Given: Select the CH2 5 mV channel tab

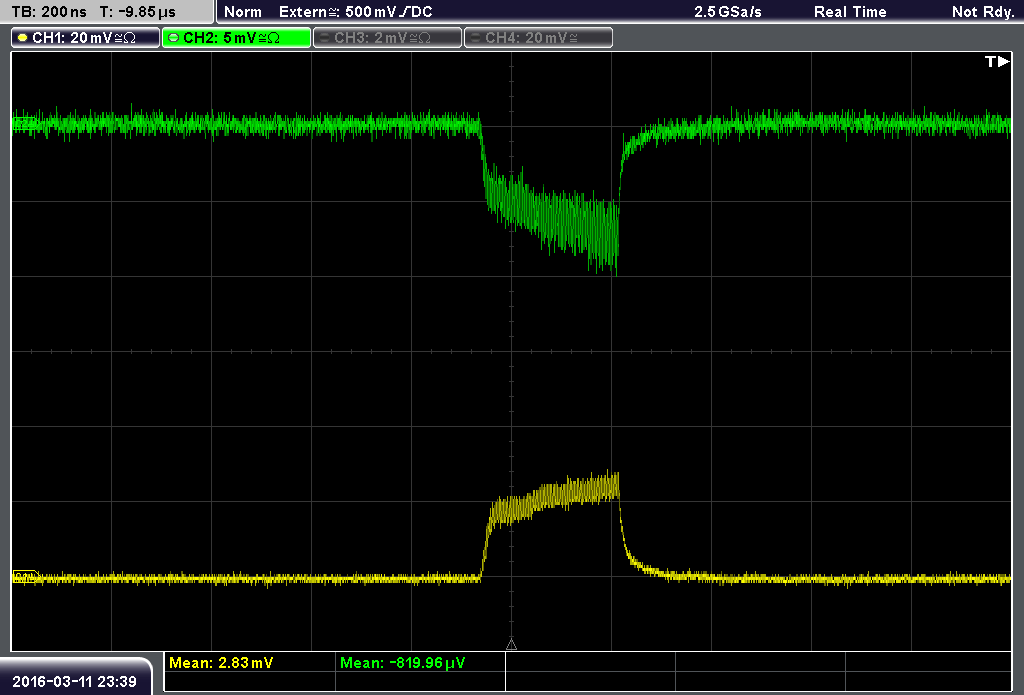Looking at the screenshot, I should (x=236, y=38).
